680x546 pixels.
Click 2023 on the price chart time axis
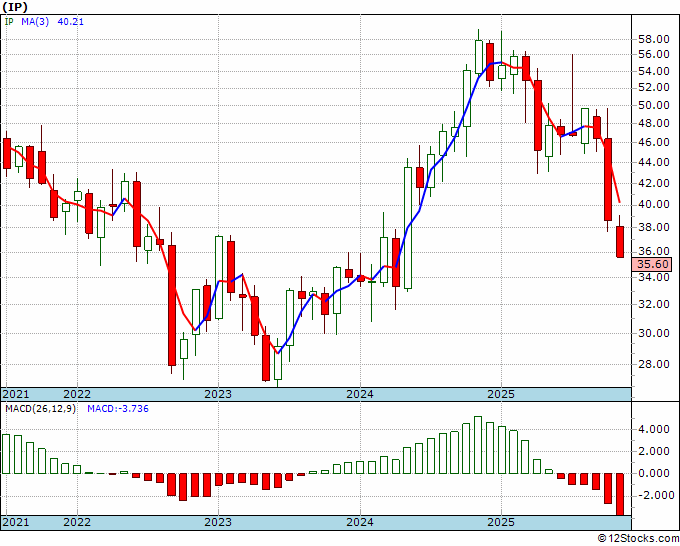(218, 394)
